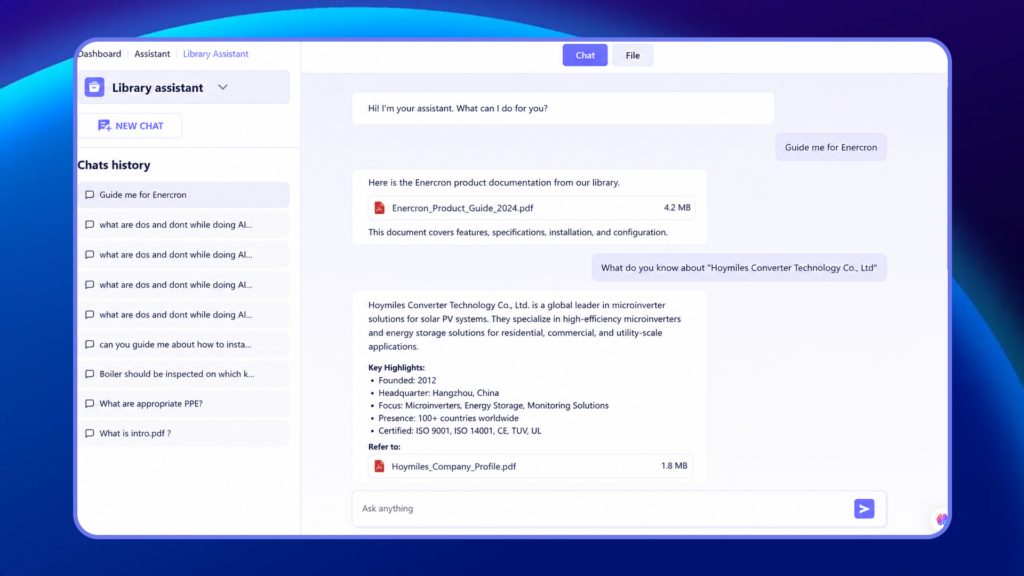The image size is (1024, 576).
Task: Switch to the File tab
Action: 632,56
